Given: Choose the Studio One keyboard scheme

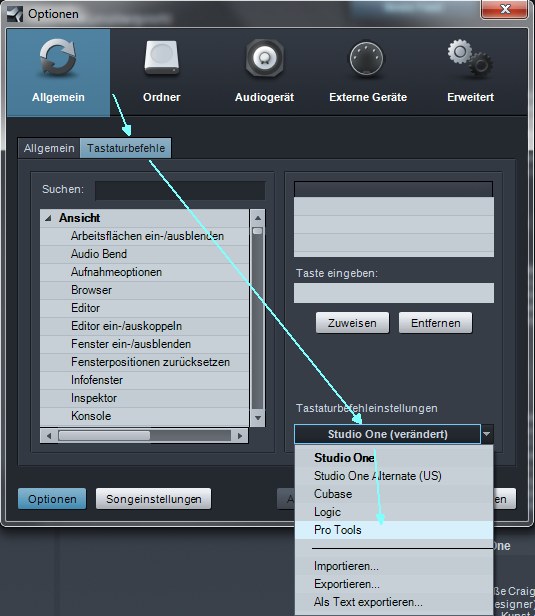Looking at the screenshot, I should coord(394,458).
